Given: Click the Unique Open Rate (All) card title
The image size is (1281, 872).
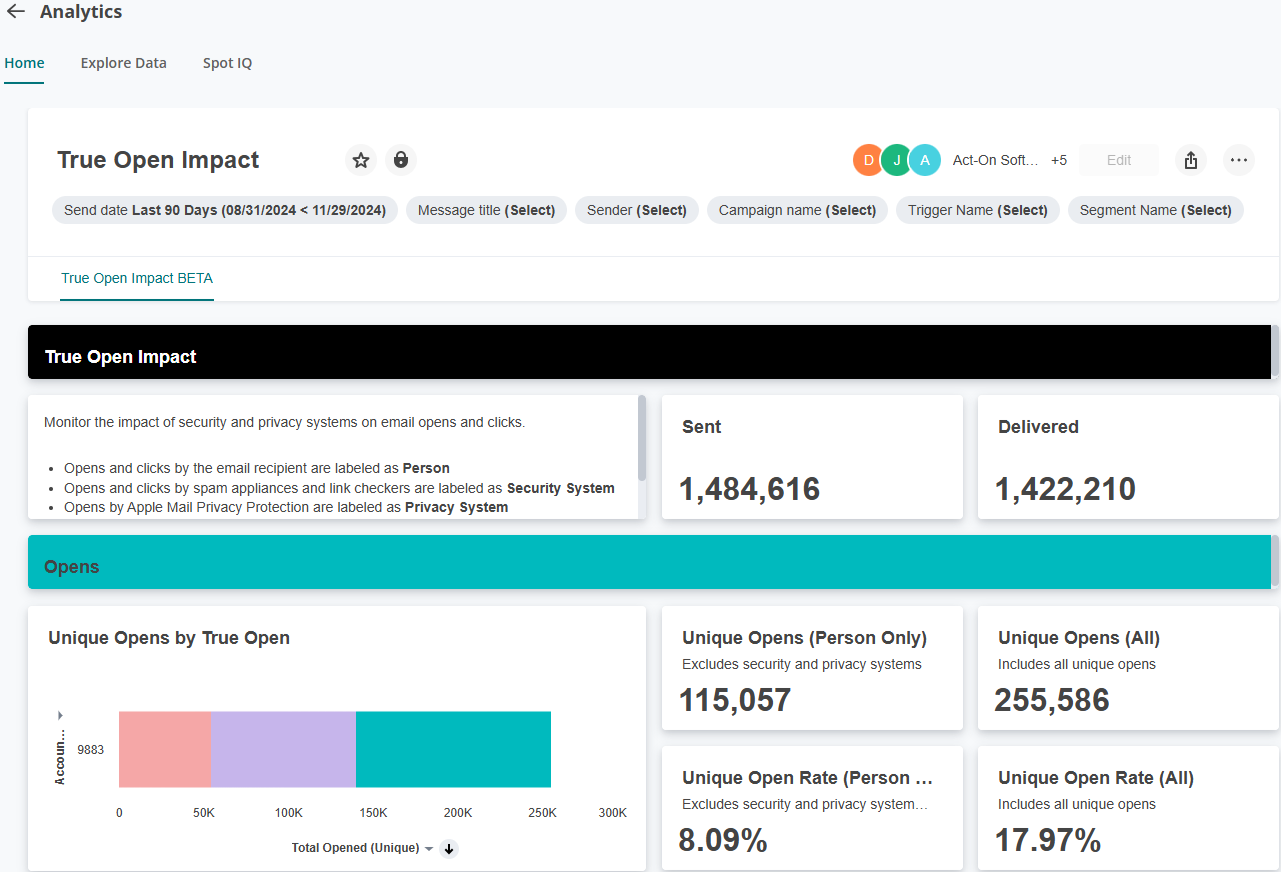Looking at the screenshot, I should [1096, 778].
